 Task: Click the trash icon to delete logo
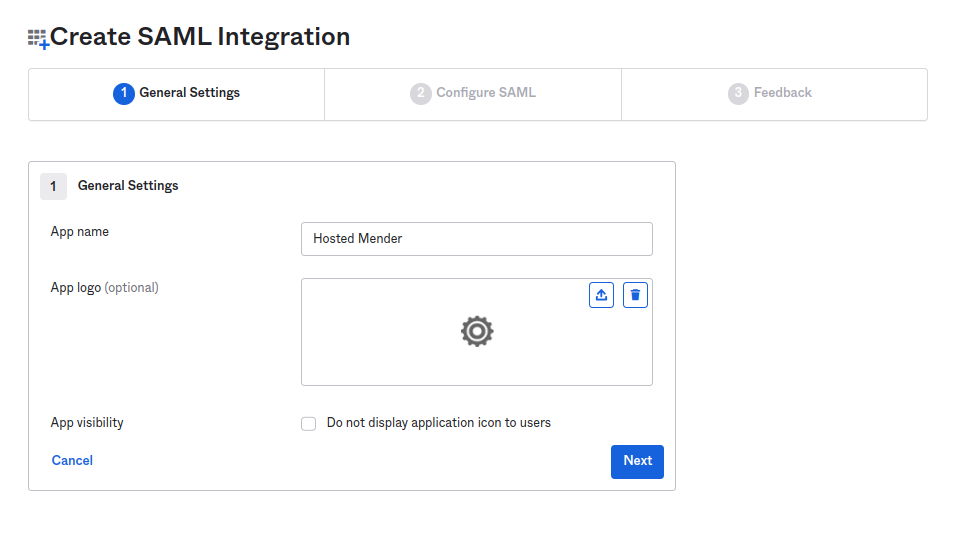pyautogui.click(x=635, y=295)
